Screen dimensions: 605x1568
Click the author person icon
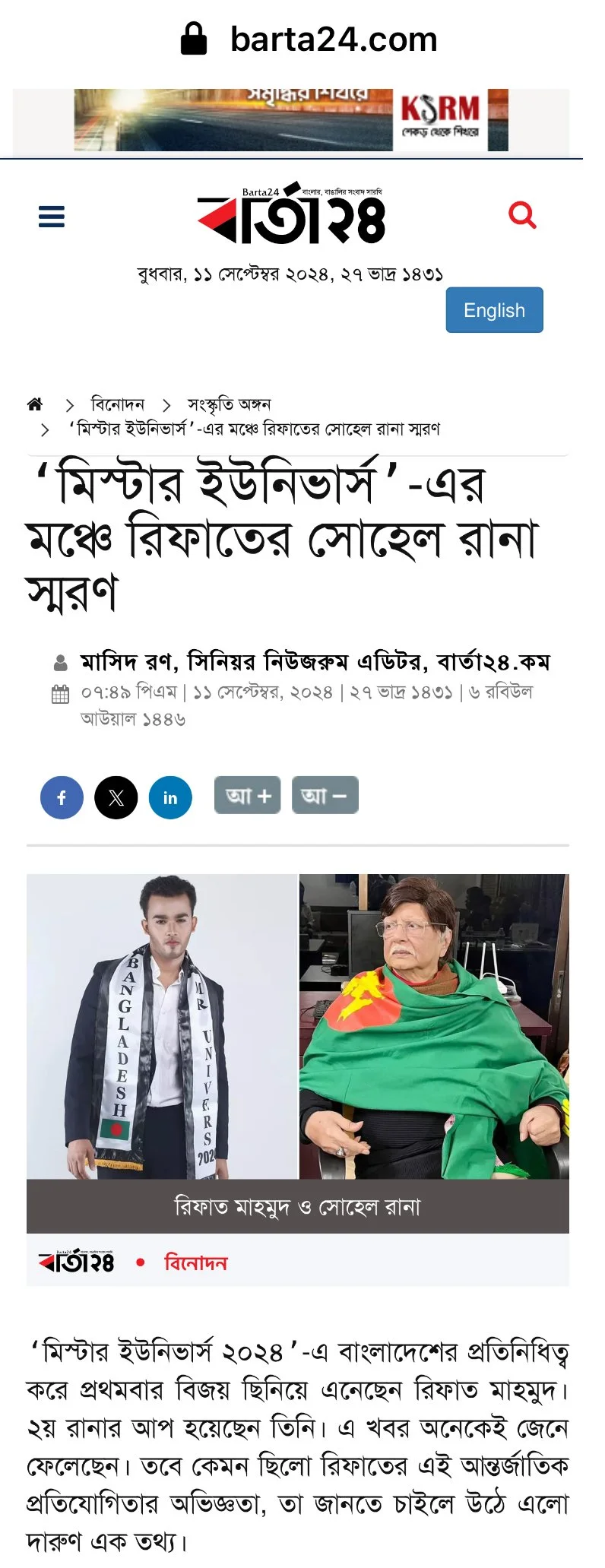pyautogui.click(x=61, y=663)
